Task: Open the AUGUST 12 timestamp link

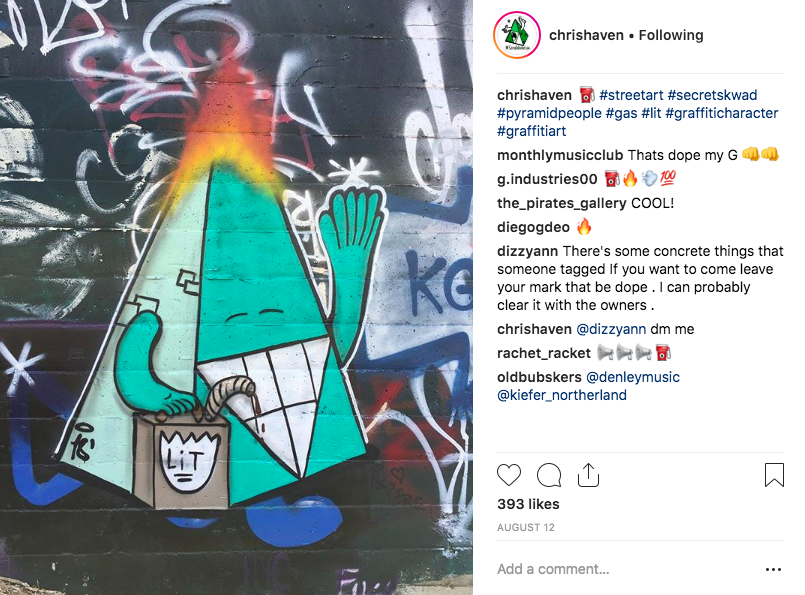Action: 526,527
